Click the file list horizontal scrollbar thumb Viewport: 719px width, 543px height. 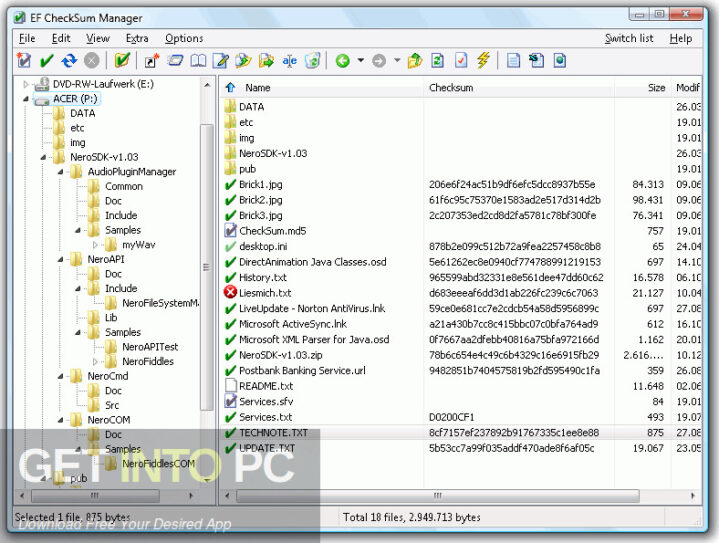(x=438, y=495)
